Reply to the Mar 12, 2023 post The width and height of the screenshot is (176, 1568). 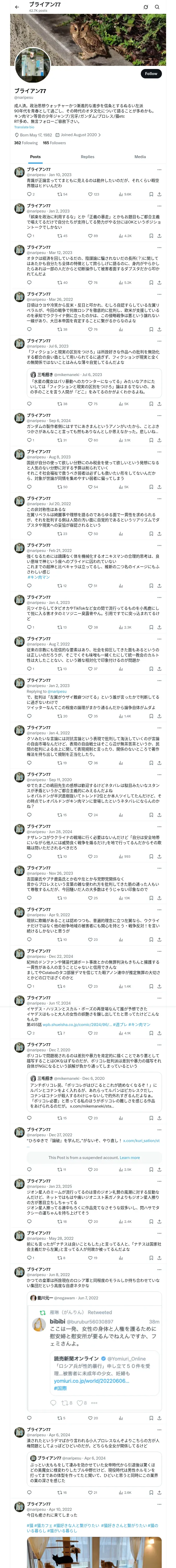[x=29, y=283]
